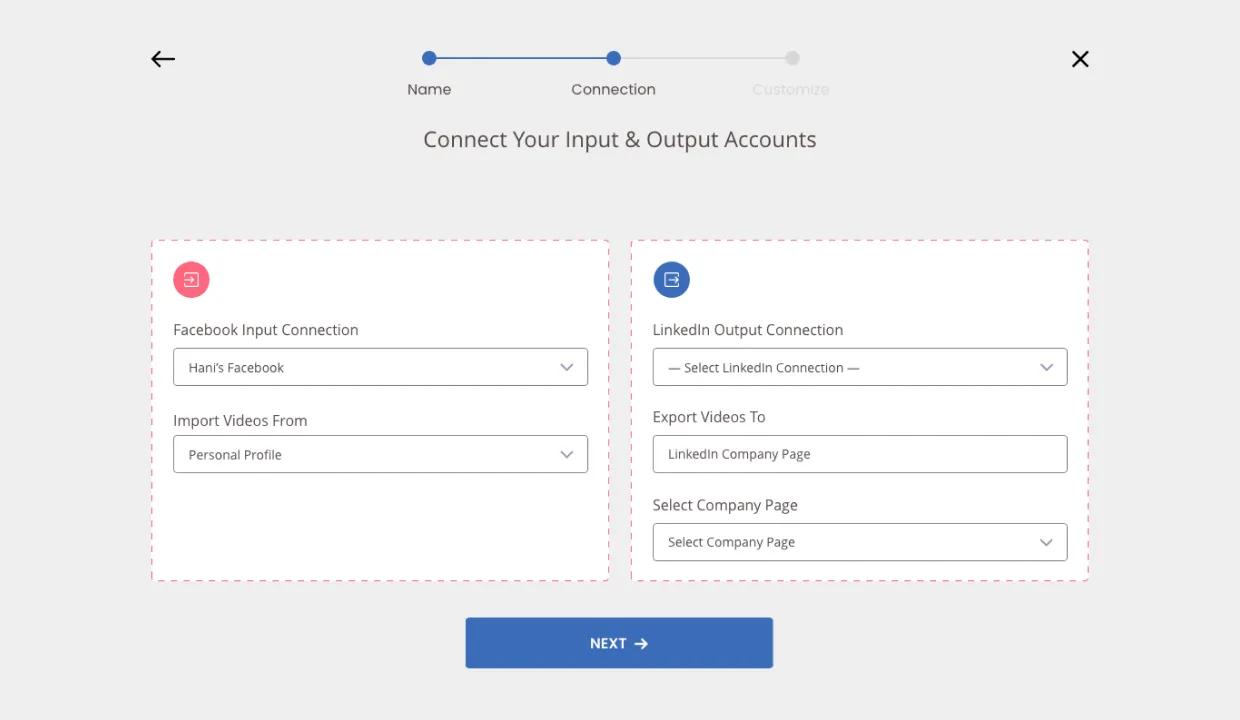Click the Select Company Page label above the dropdown
Image resolution: width=1240 pixels, height=720 pixels.
(x=725, y=505)
